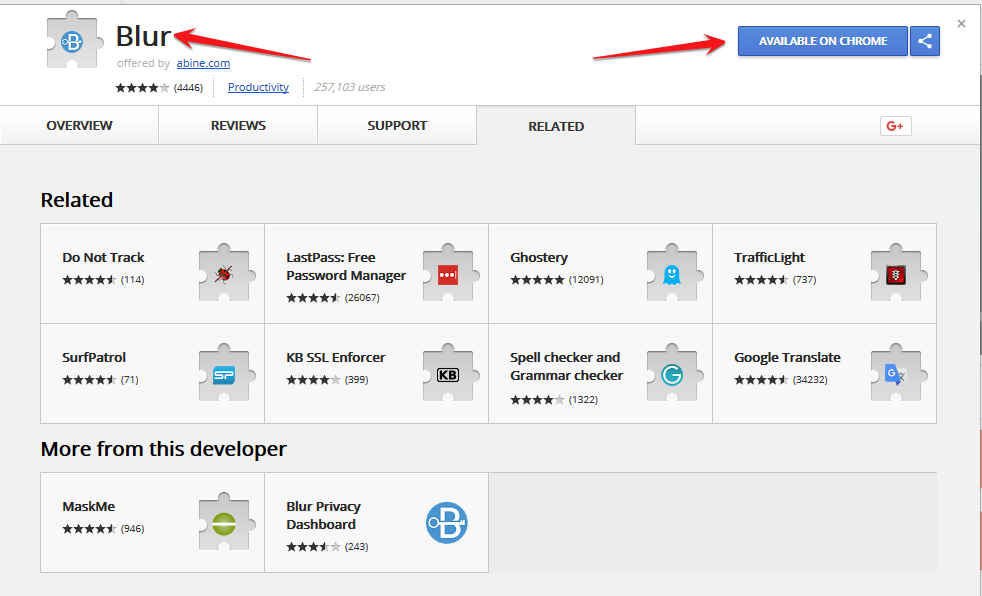Open the SurfPatrol extension title
The width and height of the screenshot is (982, 596).
pos(94,357)
